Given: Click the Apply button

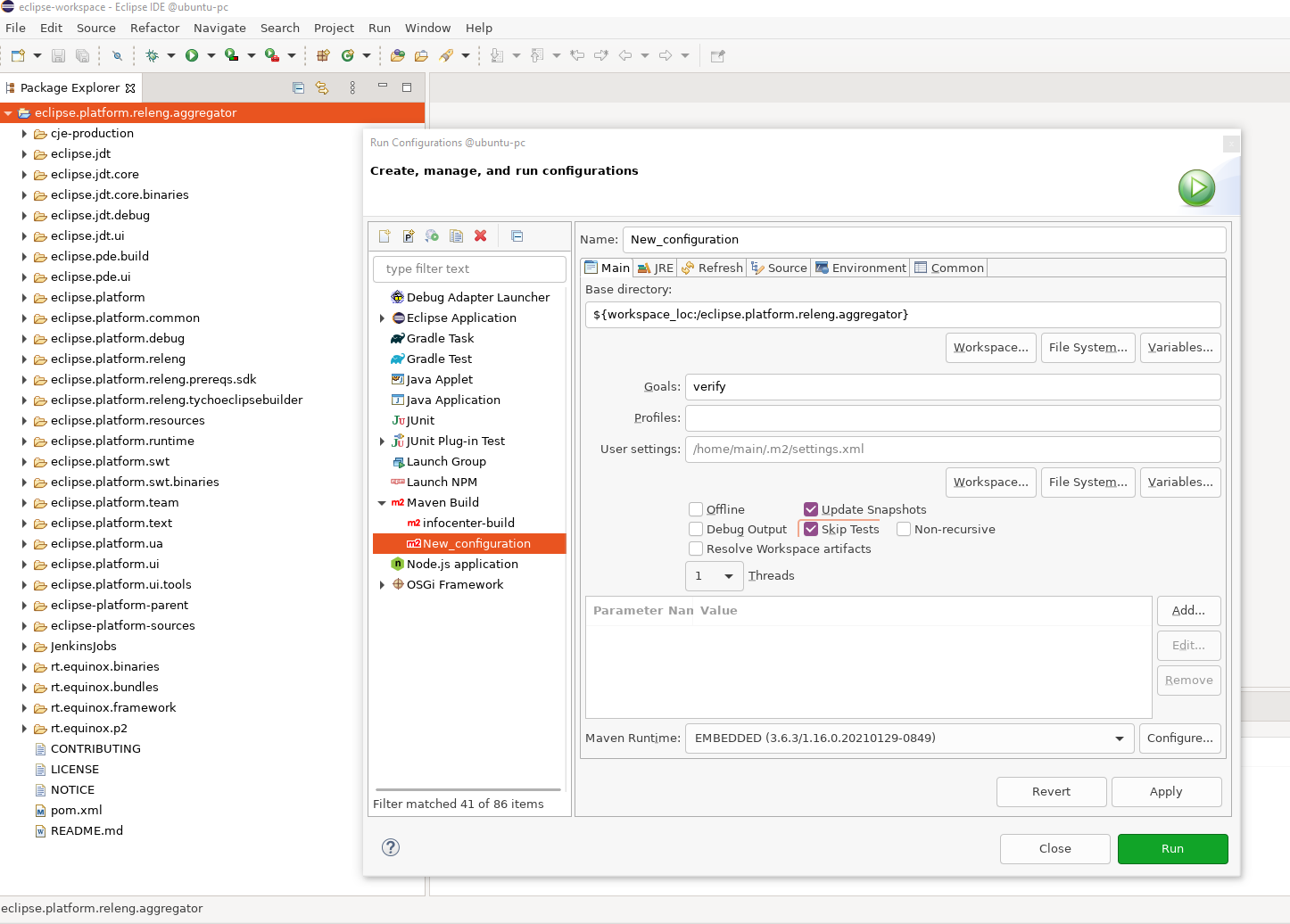Looking at the screenshot, I should pos(1166,792).
